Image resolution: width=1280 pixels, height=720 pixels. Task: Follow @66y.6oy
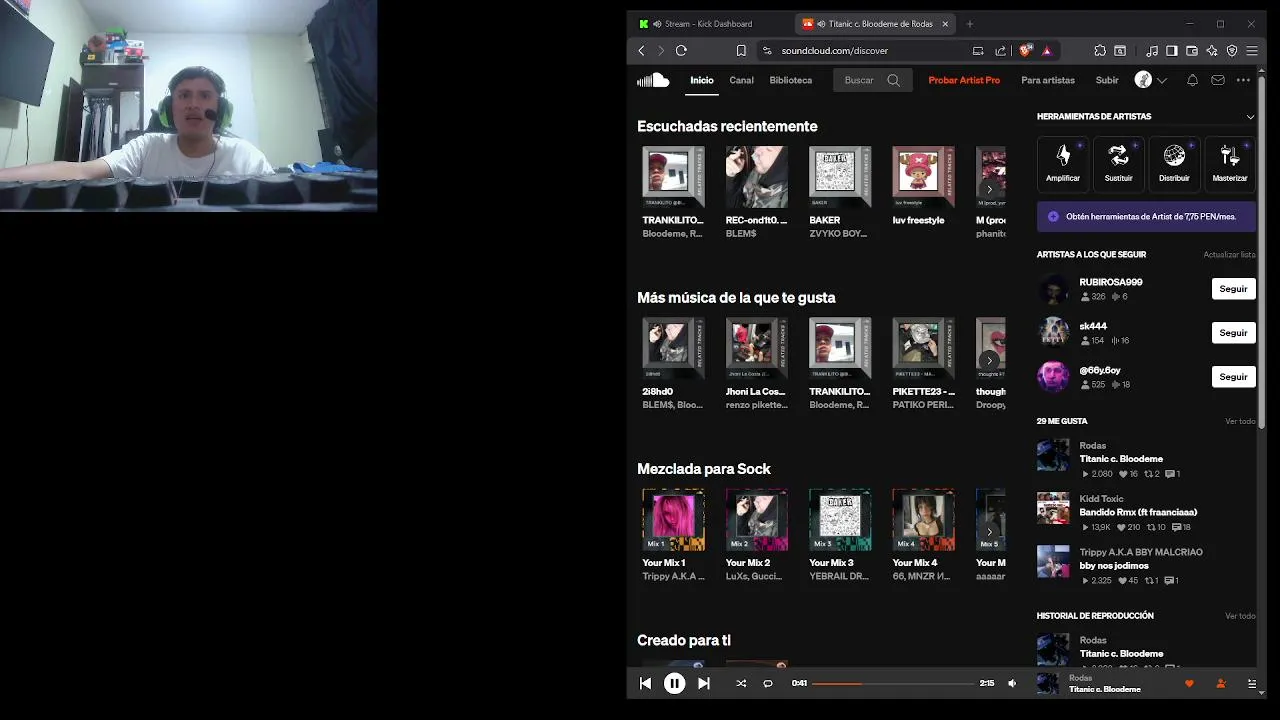click(x=1233, y=377)
